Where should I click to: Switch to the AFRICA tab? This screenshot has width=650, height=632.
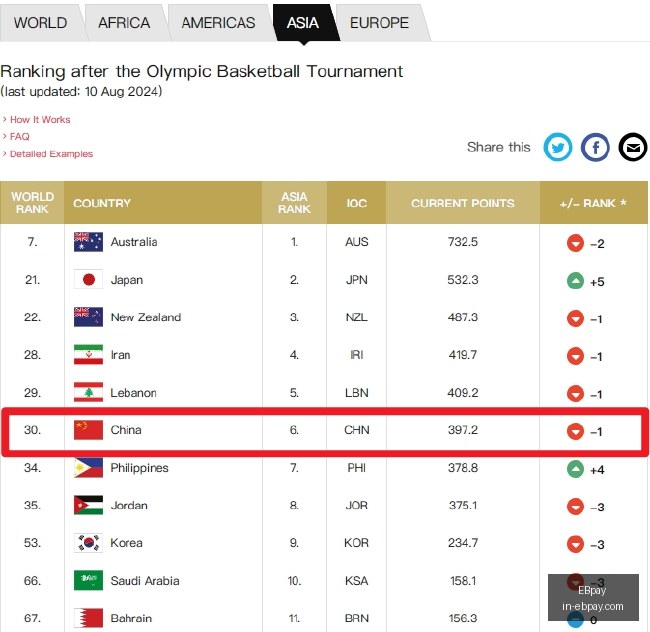click(124, 23)
